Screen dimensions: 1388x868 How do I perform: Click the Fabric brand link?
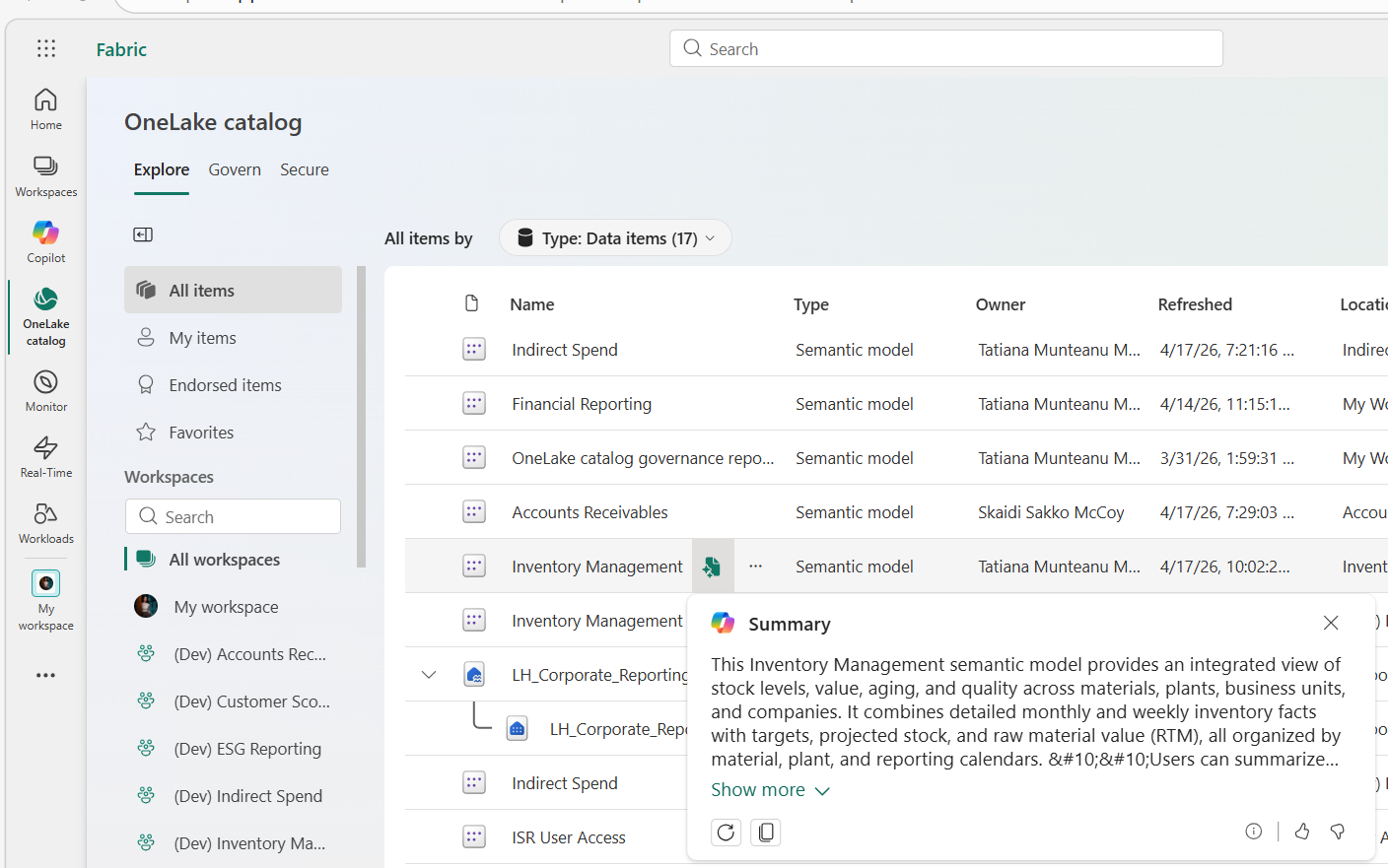121,49
